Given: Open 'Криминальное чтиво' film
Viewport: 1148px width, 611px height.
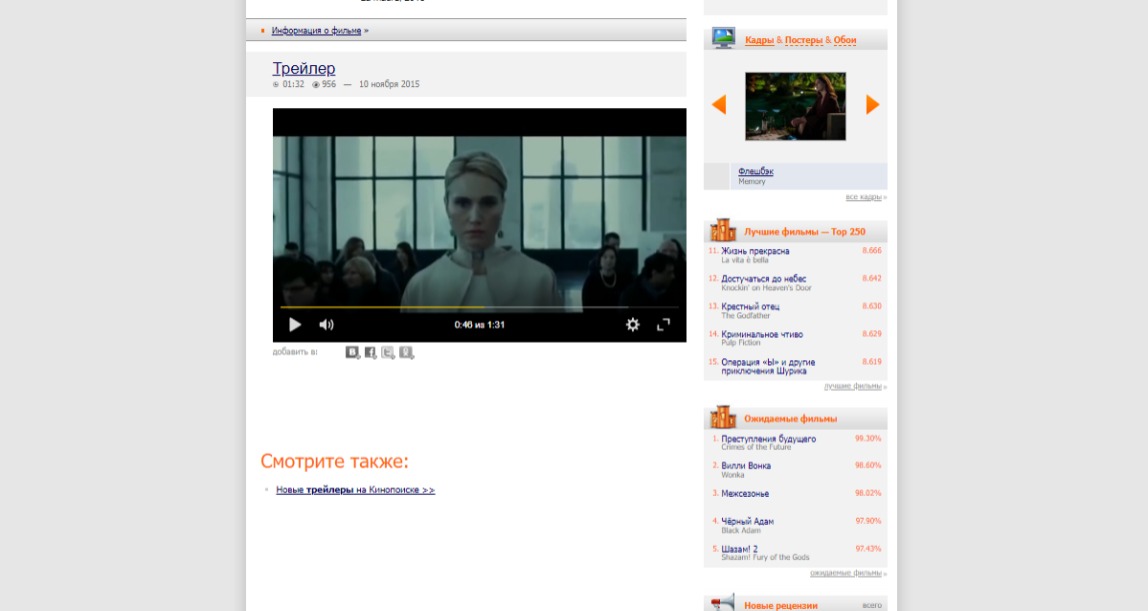Looking at the screenshot, I should pyautogui.click(x=762, y=334).
